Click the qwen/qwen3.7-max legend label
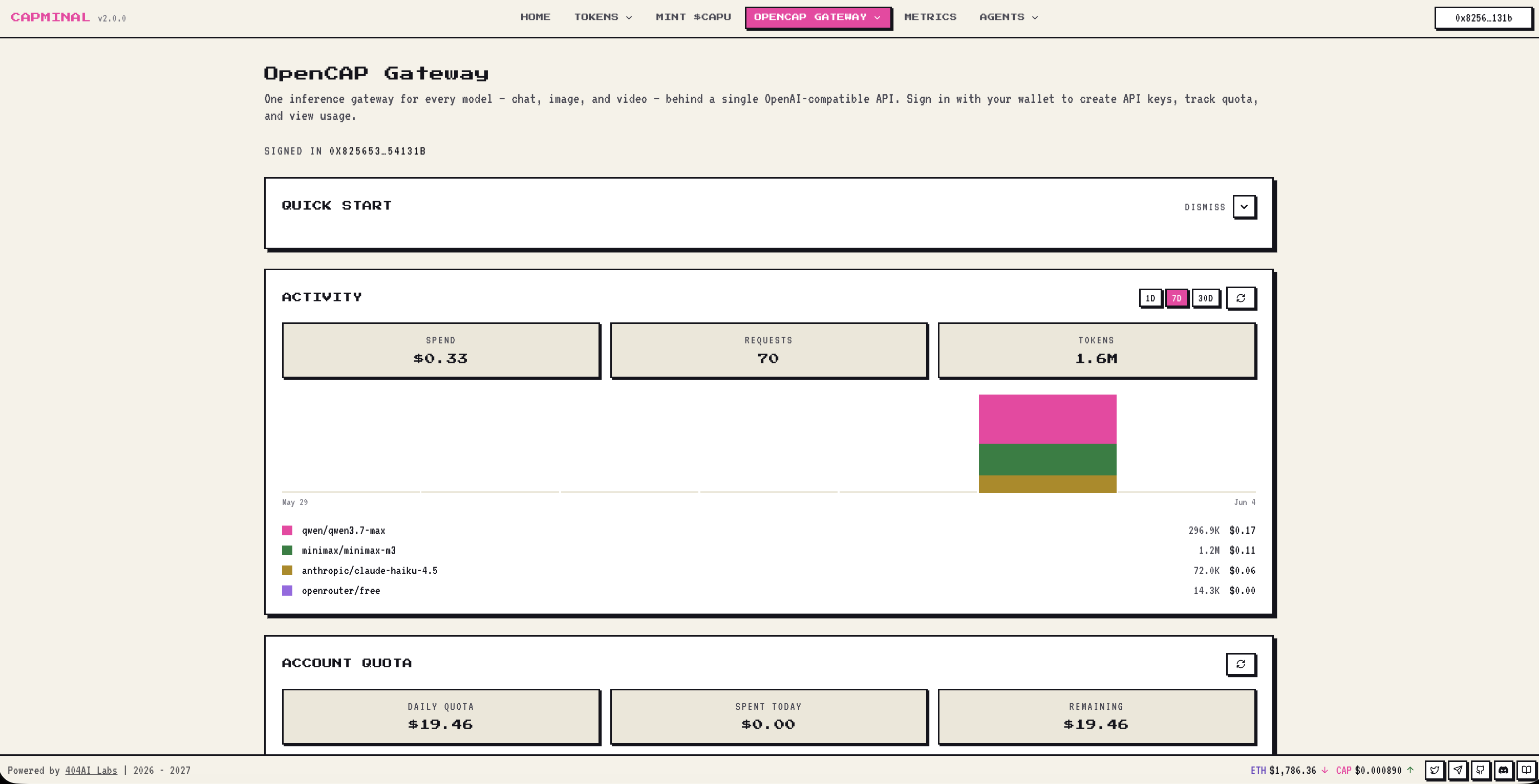Screen dimensions: 1539x784 tap(344, 530)
